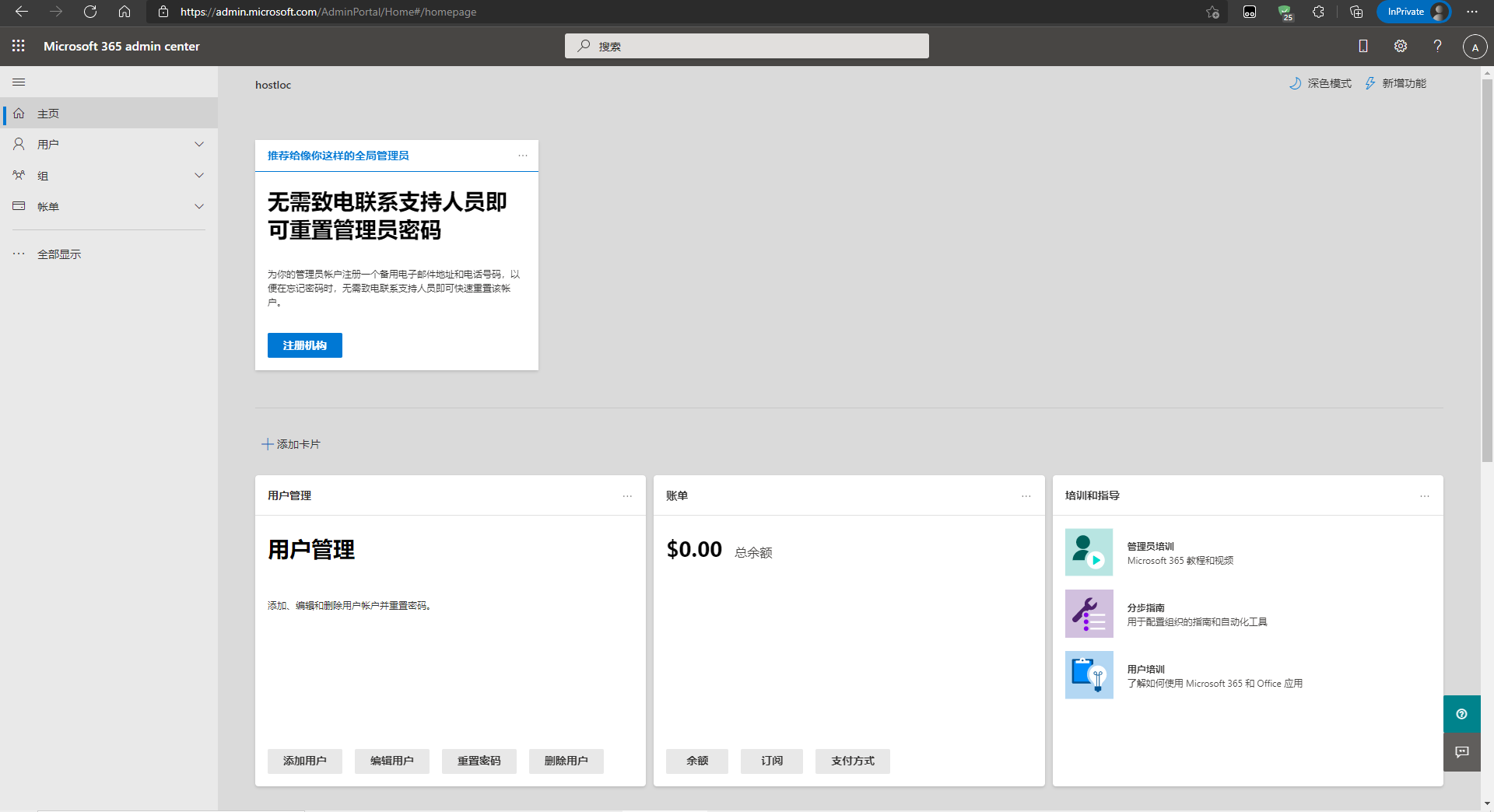
Task: Open 管理员培训 training link
Action: [x=1150, y=547]
